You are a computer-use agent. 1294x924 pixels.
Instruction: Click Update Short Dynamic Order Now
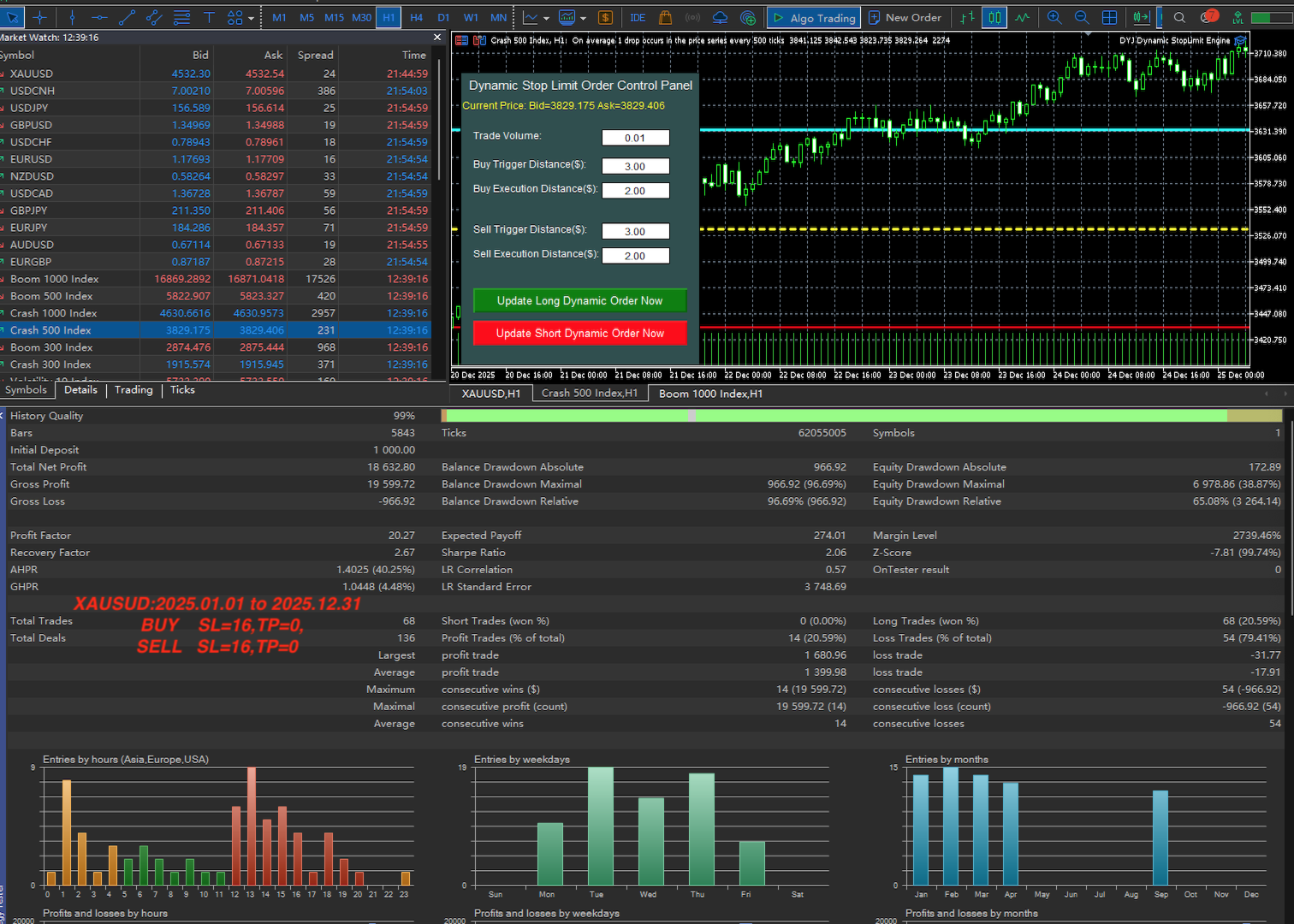tap(579, 333)
